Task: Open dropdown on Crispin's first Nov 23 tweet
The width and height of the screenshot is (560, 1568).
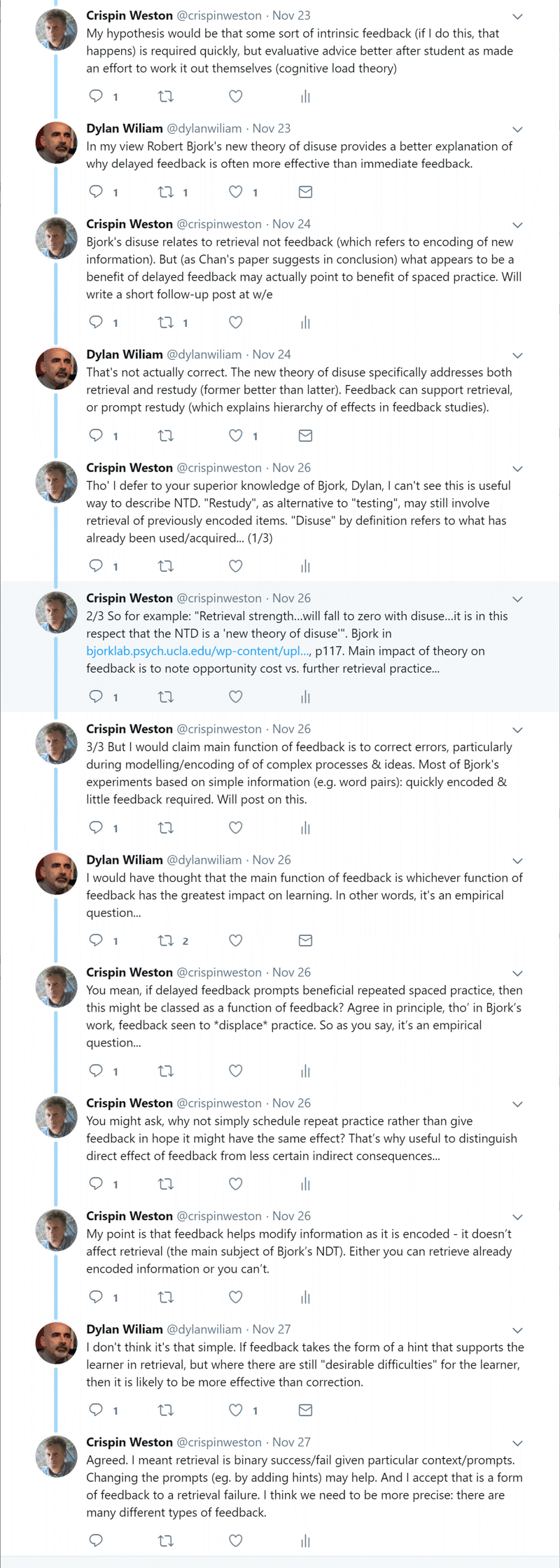Action: pos(518,16)
